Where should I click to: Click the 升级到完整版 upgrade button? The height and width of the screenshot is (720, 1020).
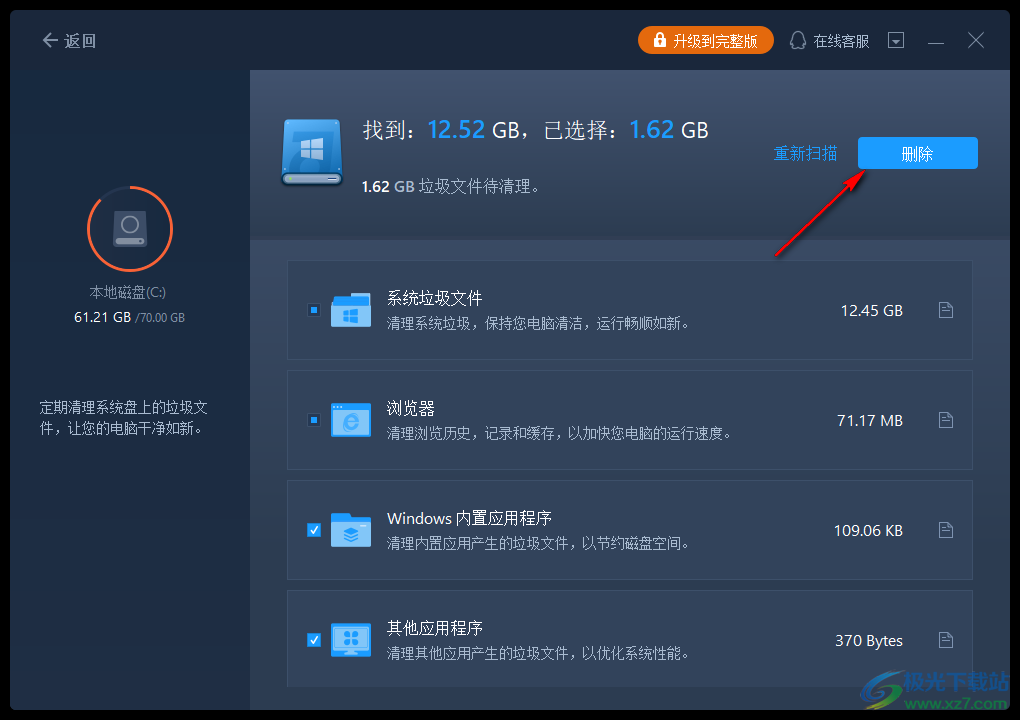706,40
